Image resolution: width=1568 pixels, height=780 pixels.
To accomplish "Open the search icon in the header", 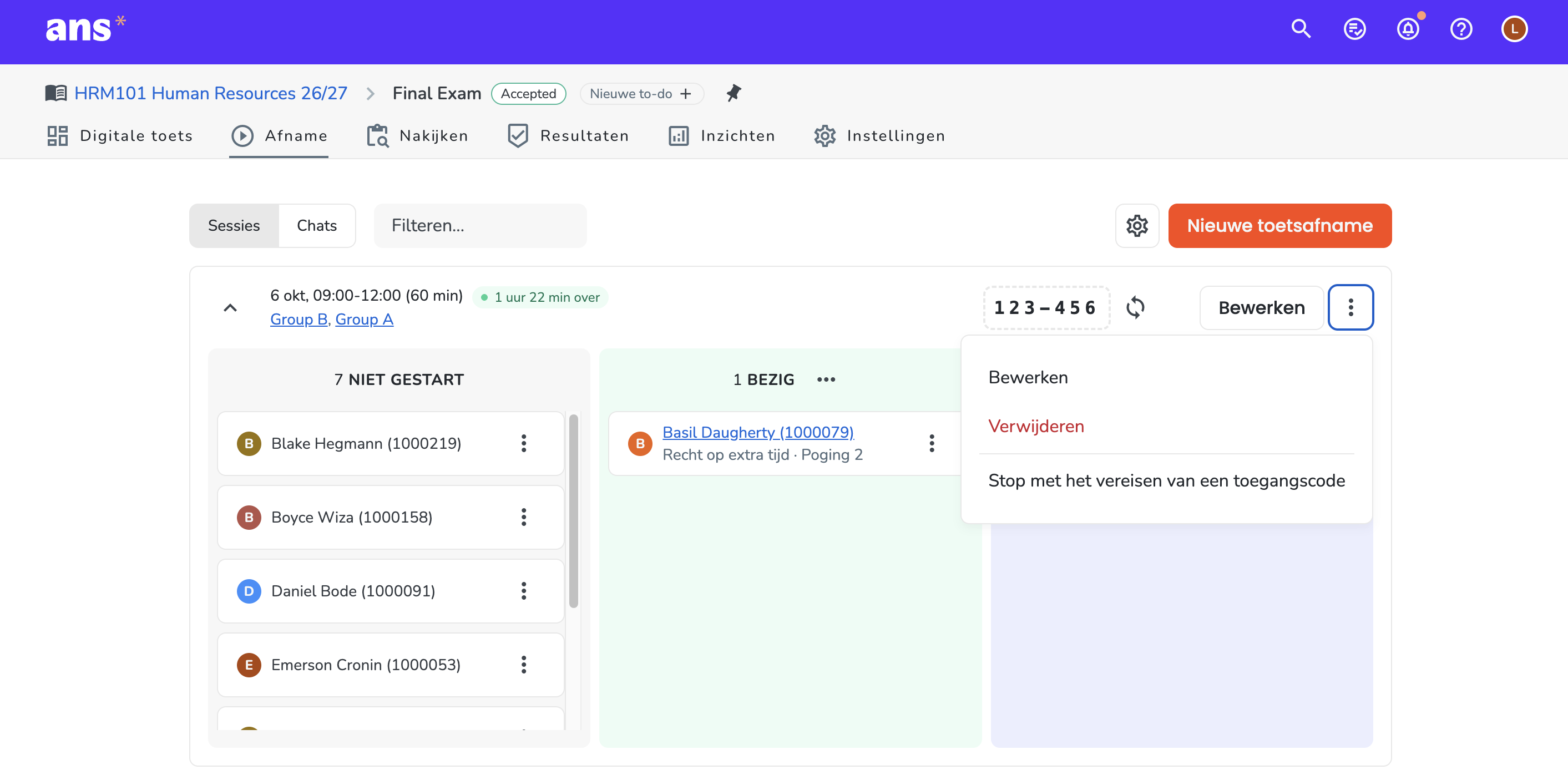I will 1301,29.
